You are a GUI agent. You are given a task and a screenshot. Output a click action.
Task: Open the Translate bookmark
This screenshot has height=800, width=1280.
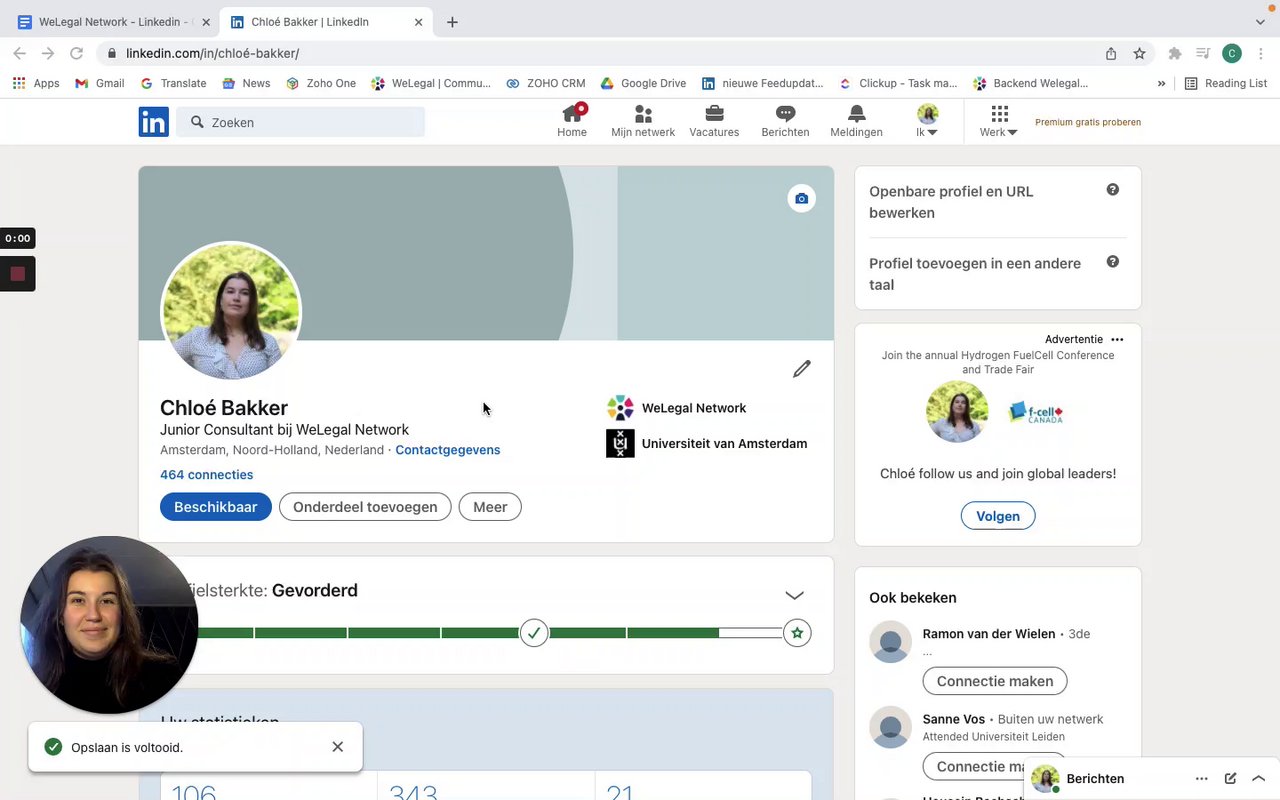(x=173, y=83)
